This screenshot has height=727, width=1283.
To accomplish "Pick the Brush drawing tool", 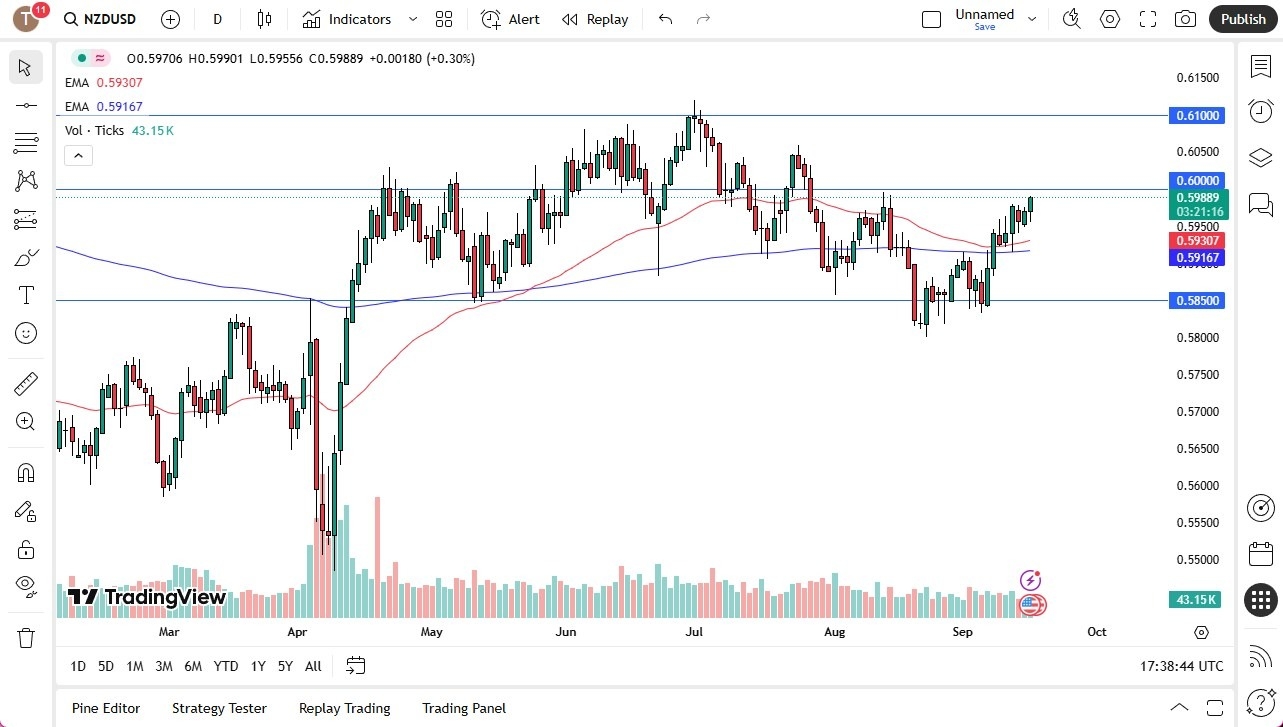I will (x=25, y=257).
